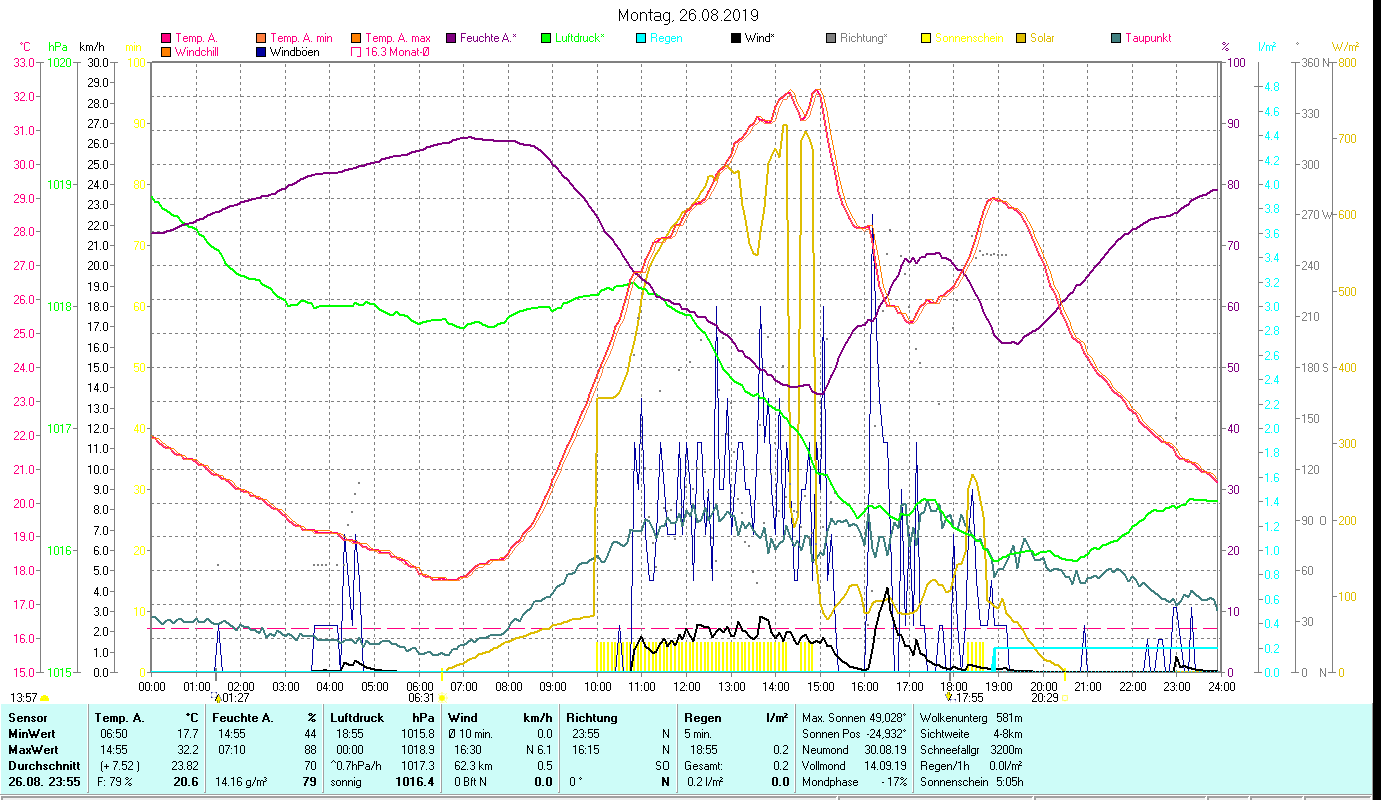Select the Luftdruck column header in table
The height and width of the screenshot is (800, 1381).
click(x=356, y=718)
